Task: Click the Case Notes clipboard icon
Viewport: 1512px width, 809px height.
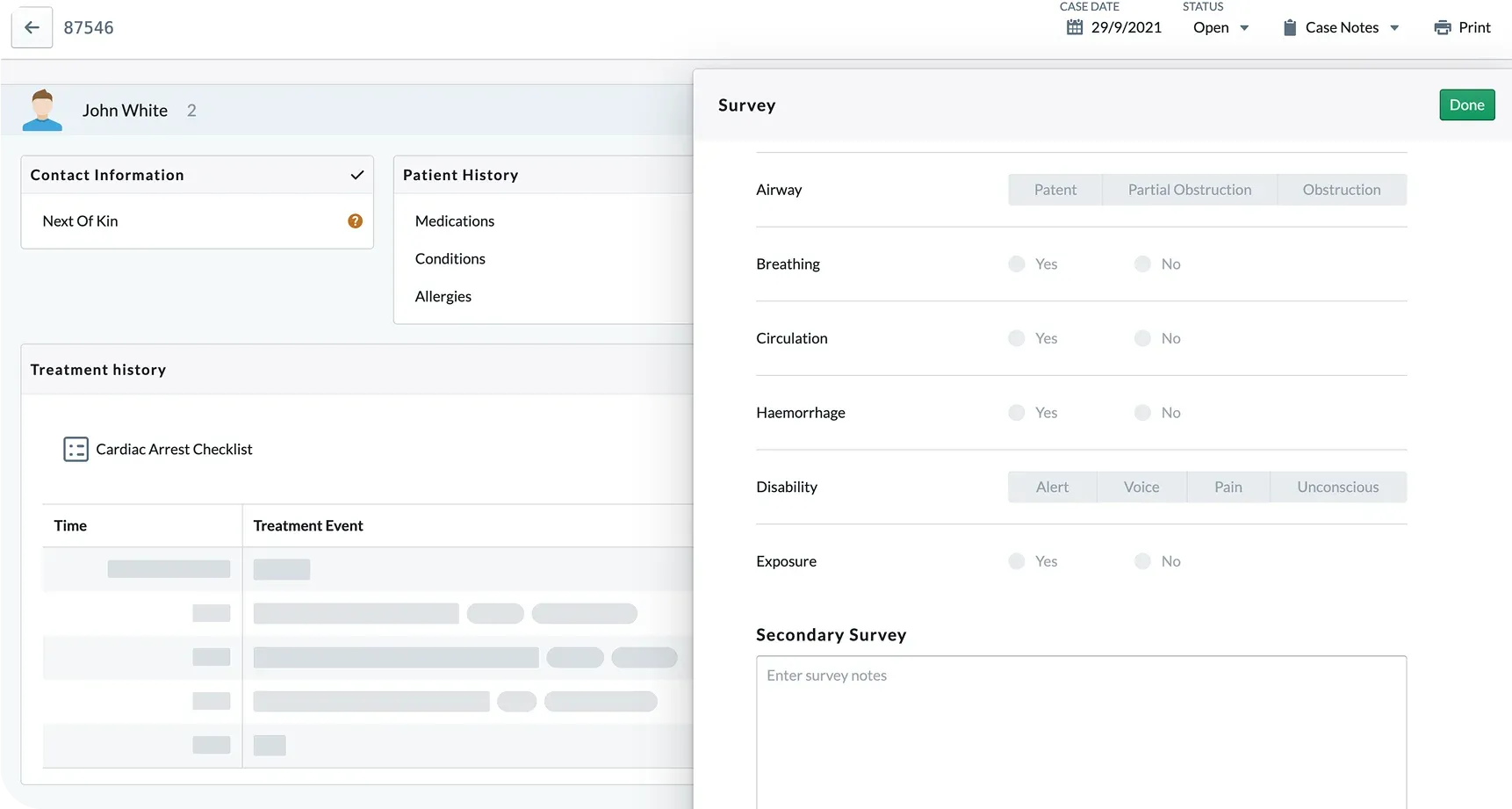Action: pyautogui.click(x=1289, y=27)
